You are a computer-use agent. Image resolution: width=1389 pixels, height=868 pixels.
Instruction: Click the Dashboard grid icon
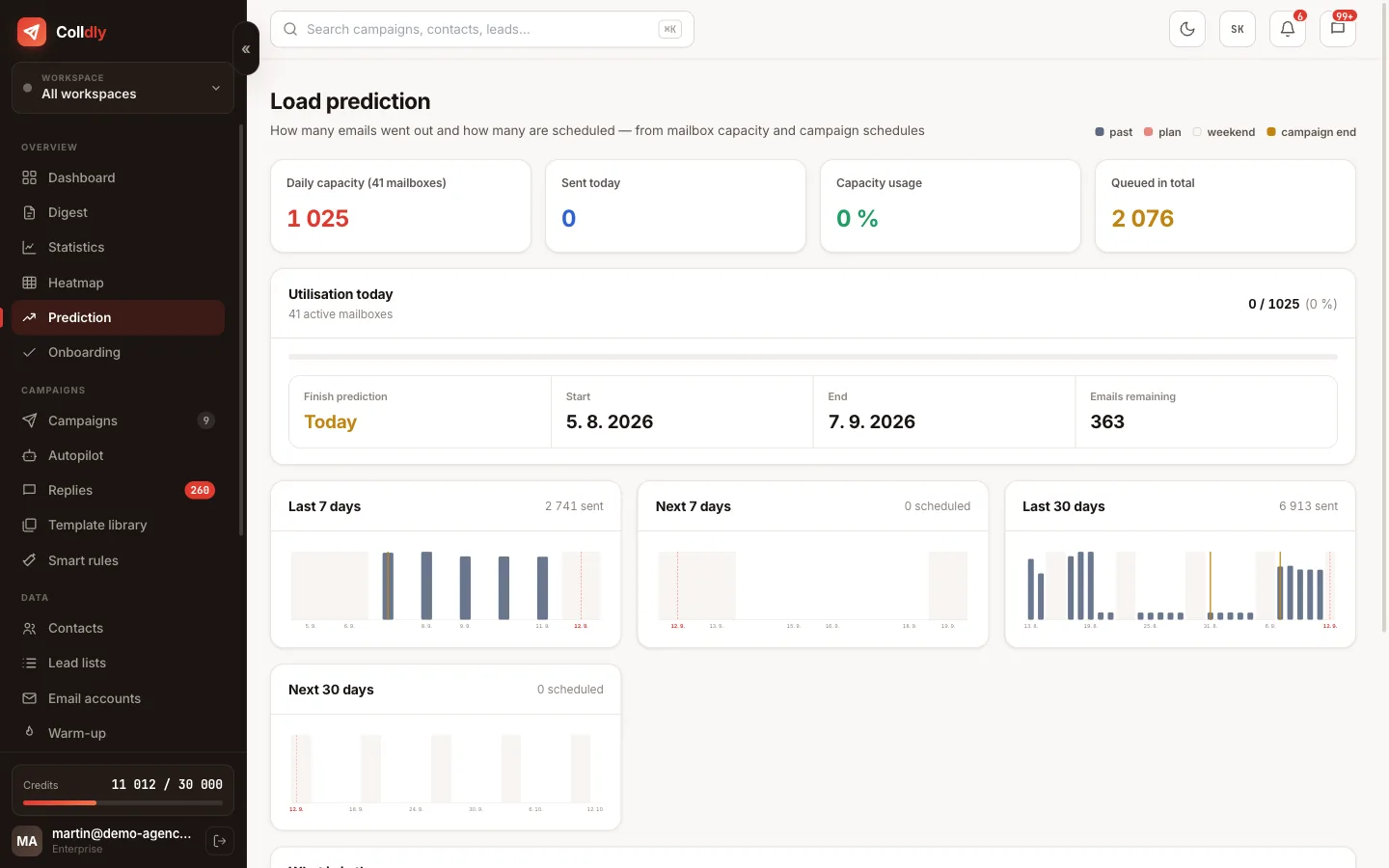[x=29, y=177]
